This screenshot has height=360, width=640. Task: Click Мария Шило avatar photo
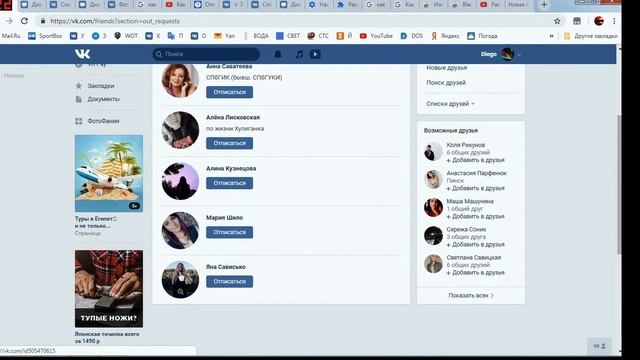point(180,231)
